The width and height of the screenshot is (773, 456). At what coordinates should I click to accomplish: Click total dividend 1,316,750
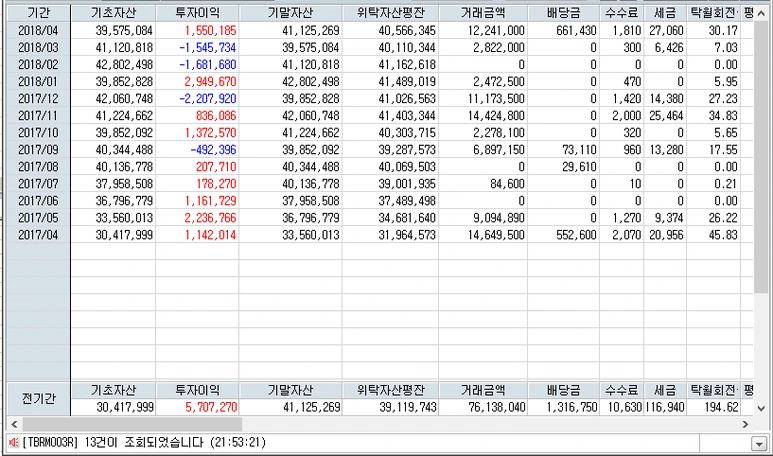572,407
